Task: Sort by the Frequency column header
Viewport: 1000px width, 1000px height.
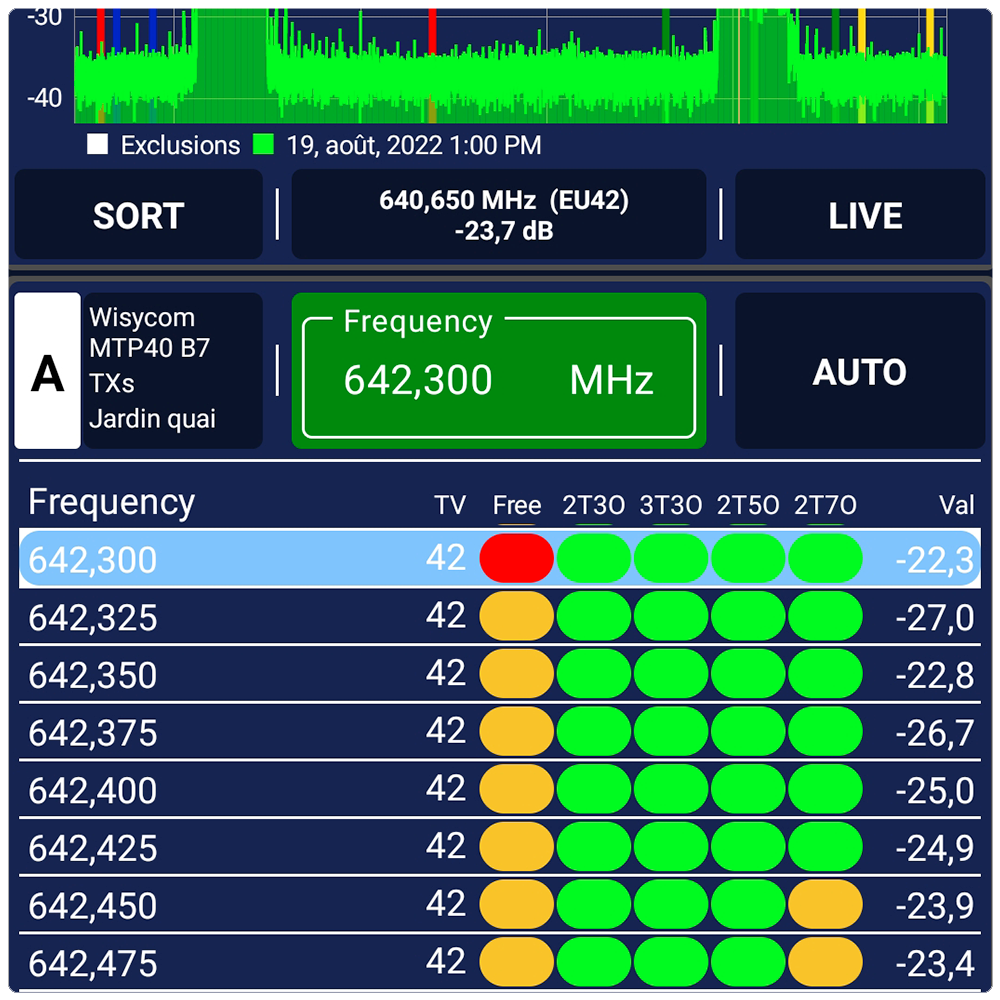Action: (112, 503)
